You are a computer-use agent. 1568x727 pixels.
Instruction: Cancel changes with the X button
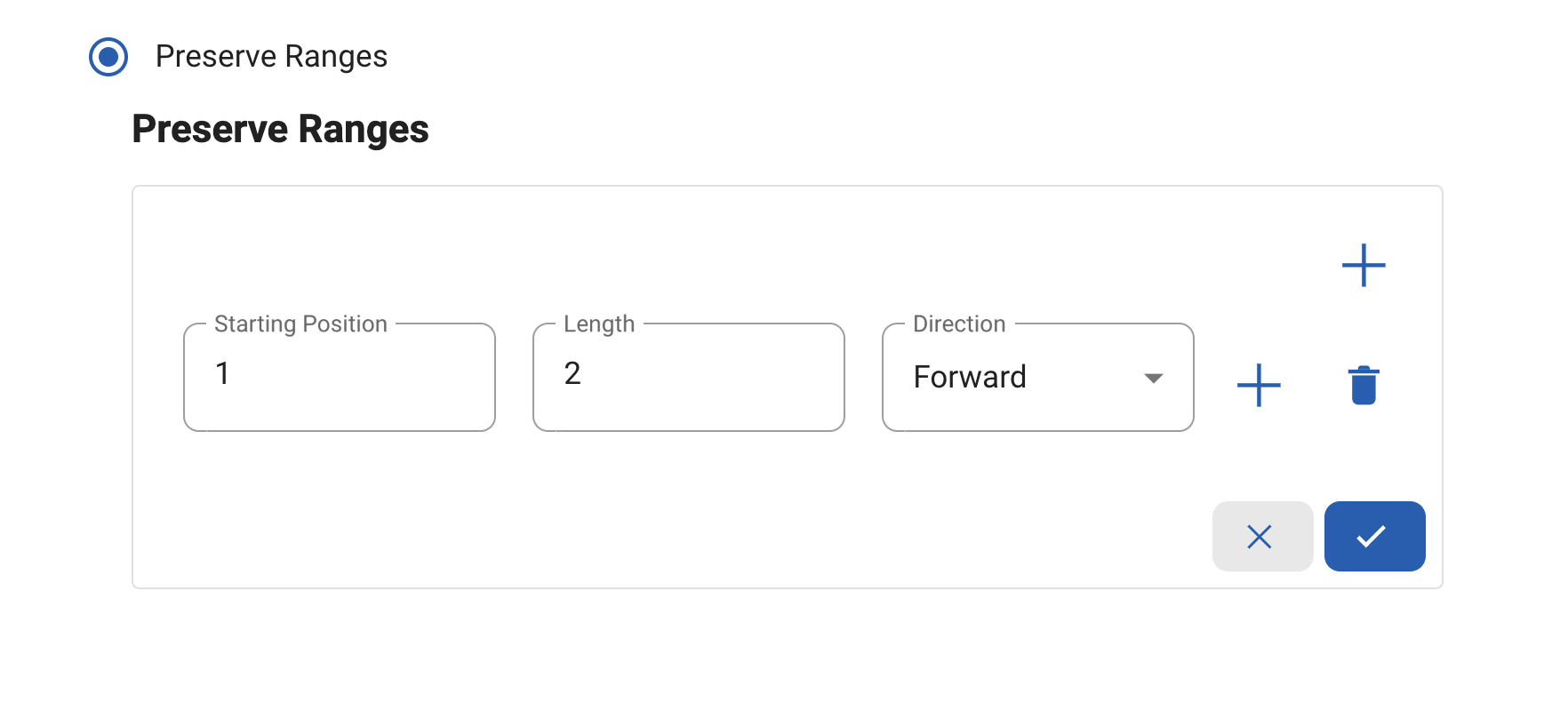1260,537
